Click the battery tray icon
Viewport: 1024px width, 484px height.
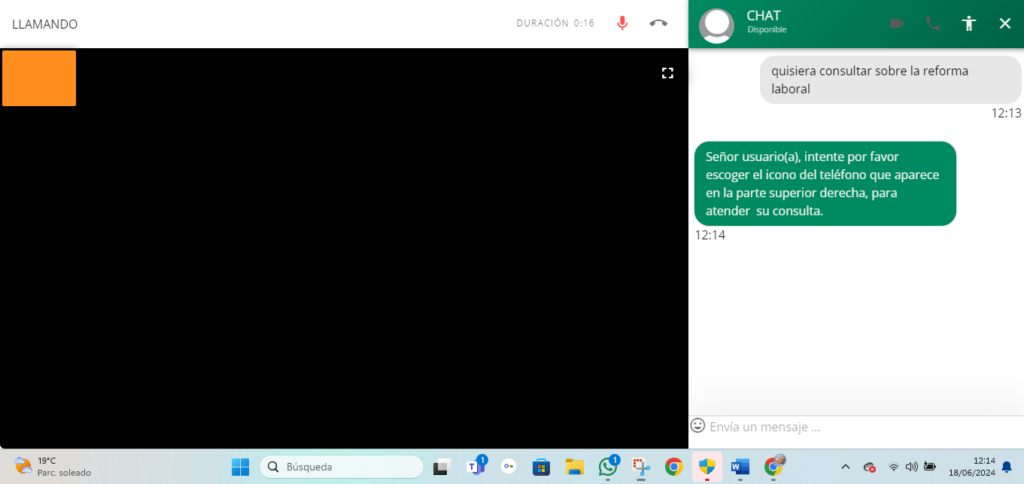point(930,467)
